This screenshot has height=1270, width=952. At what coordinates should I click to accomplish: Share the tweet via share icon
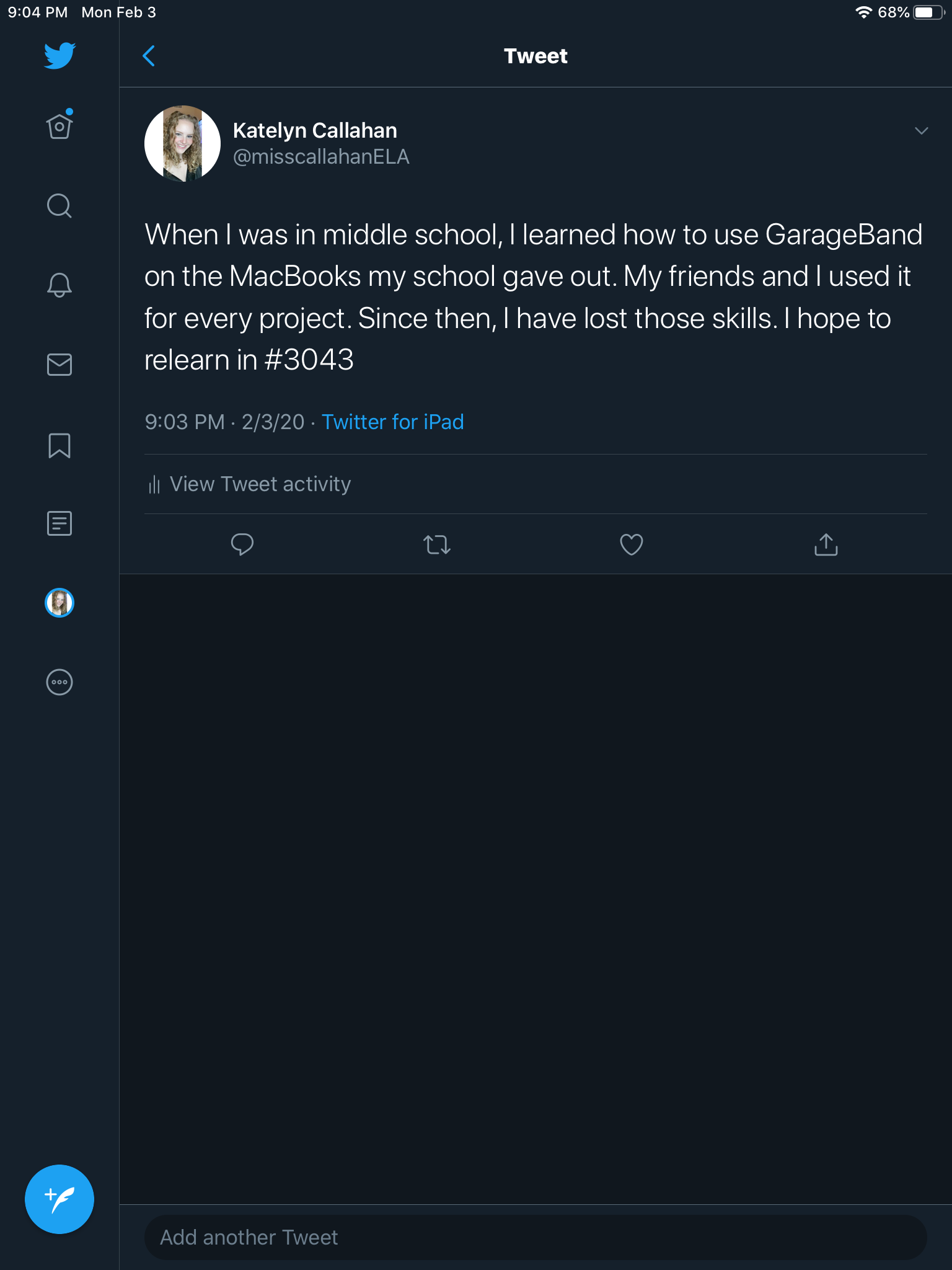[x=826, y=544]
